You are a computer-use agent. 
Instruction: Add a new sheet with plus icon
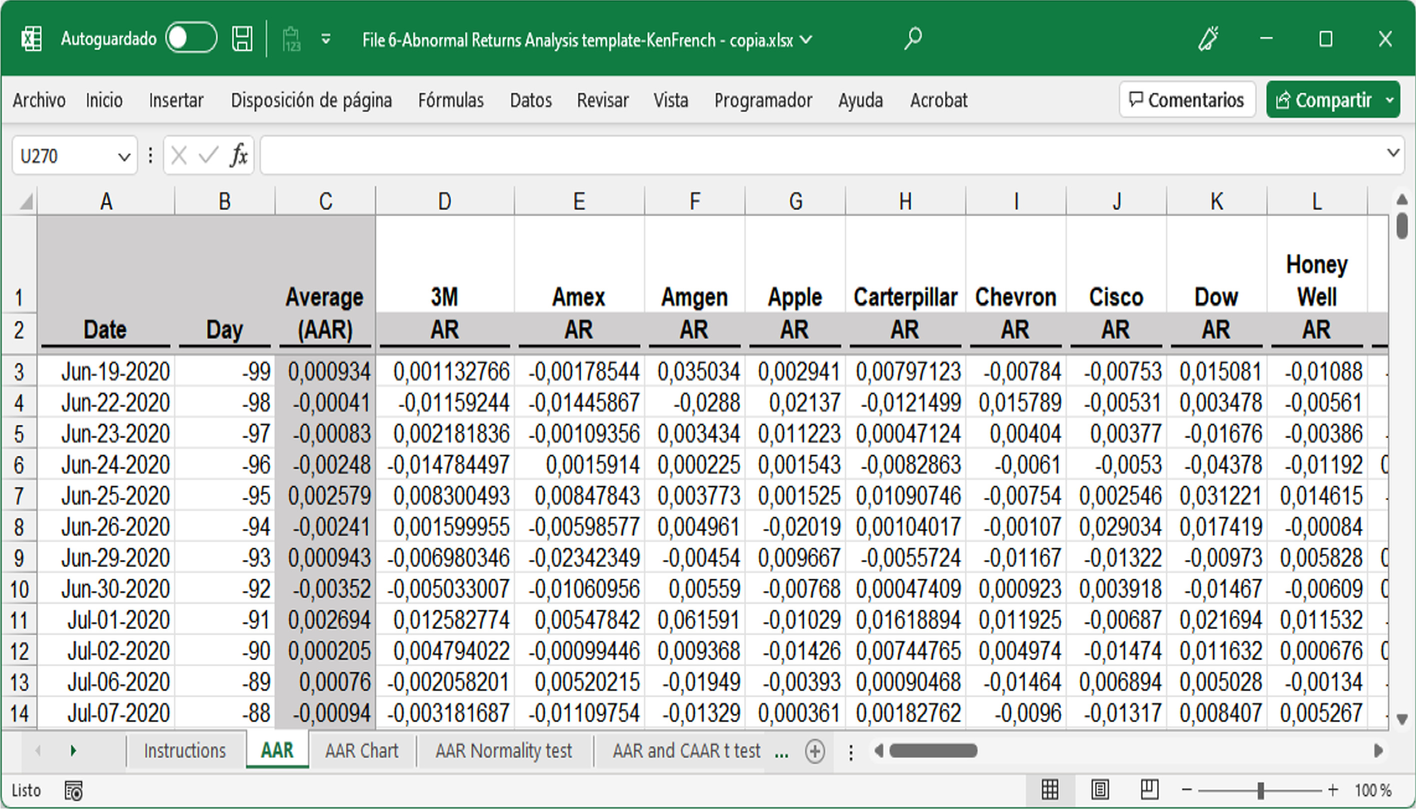click(815, 751)
